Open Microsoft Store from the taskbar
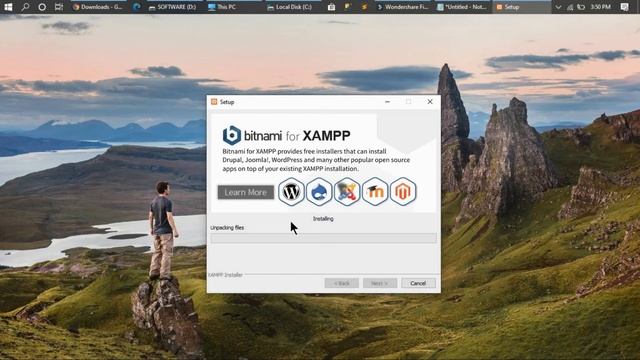The width and height of the screenshot is (640, 360). [331, 7]
